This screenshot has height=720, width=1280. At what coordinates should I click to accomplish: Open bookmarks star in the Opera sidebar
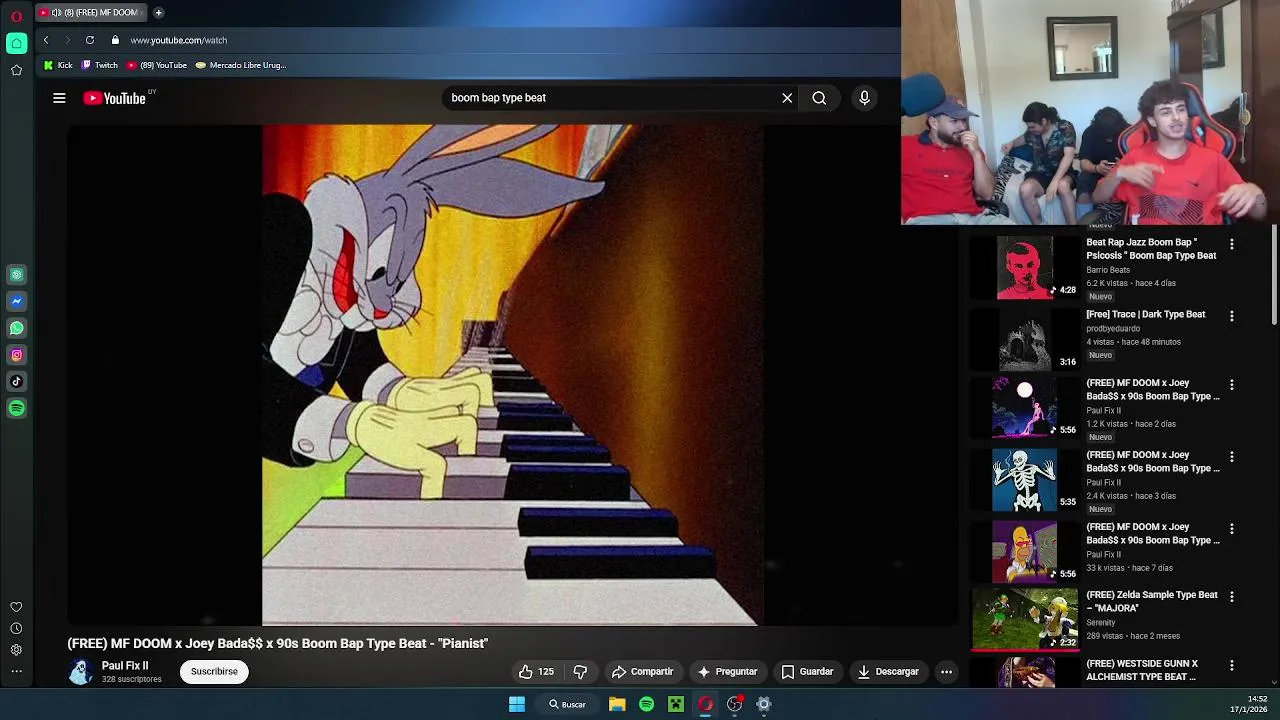coord(16,70)
